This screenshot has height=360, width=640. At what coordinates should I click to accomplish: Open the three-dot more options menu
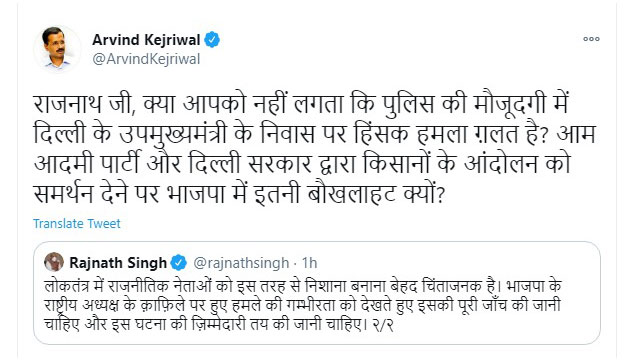point(591,39)
